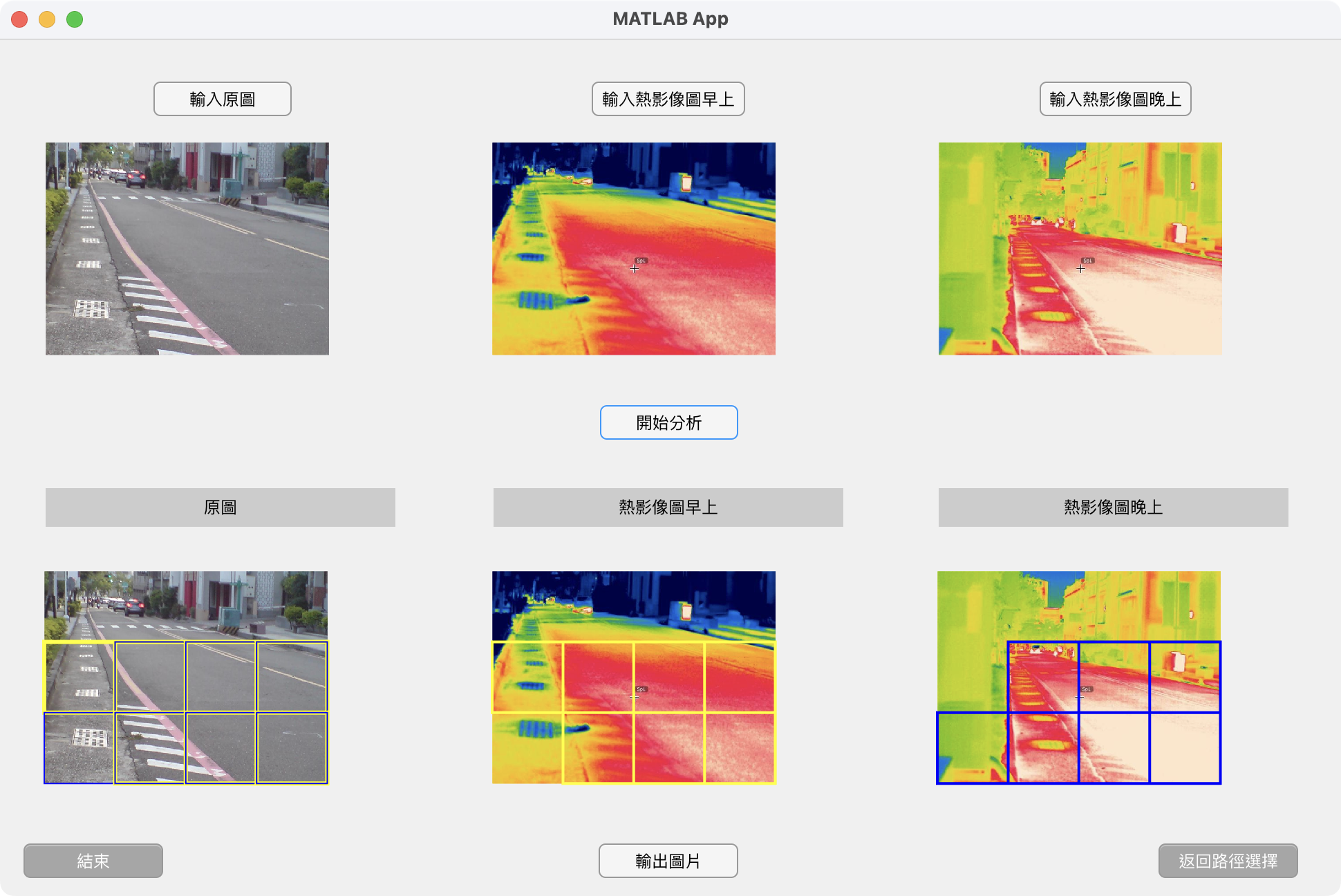
Task: Click the crosshair marker in top evening thermal image
Action: tap(1081, 268)
